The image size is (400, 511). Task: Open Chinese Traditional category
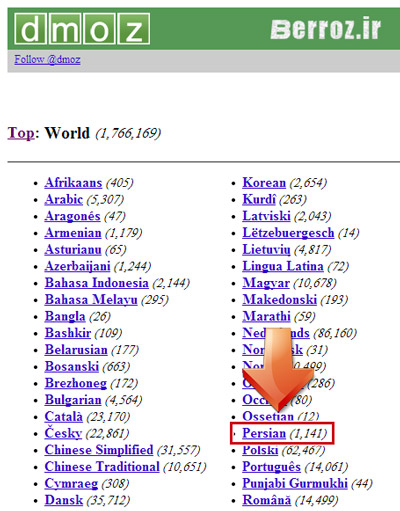point(102,466)
